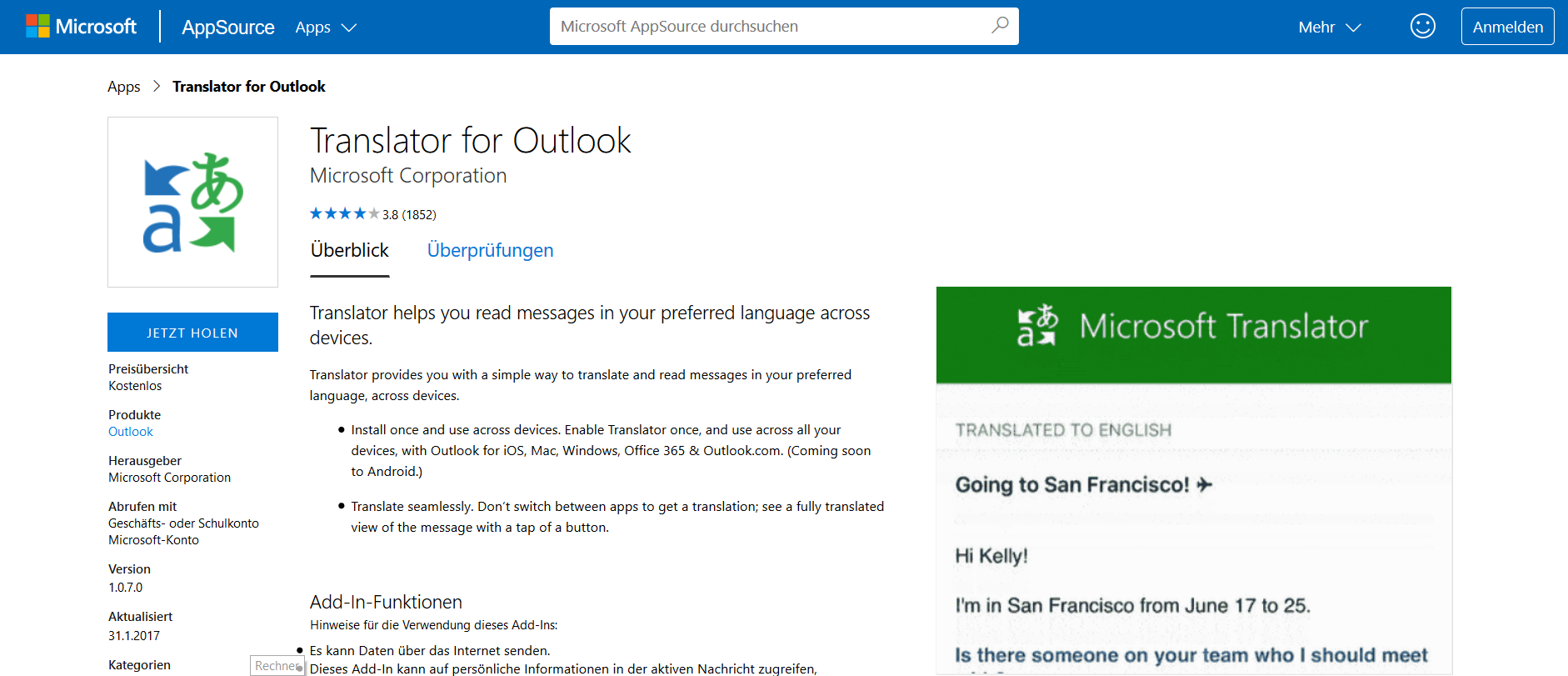Click the Rechner tooltip badge

tap(277, 665)
